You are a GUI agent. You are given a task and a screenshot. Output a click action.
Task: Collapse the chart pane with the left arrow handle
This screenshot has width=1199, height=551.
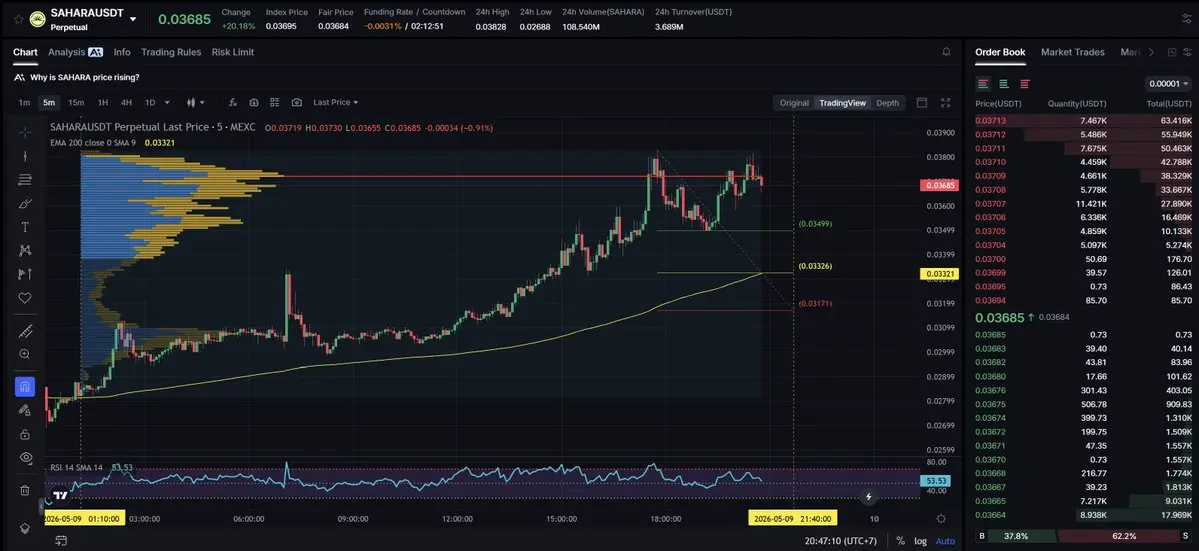(x=41, y=506)
